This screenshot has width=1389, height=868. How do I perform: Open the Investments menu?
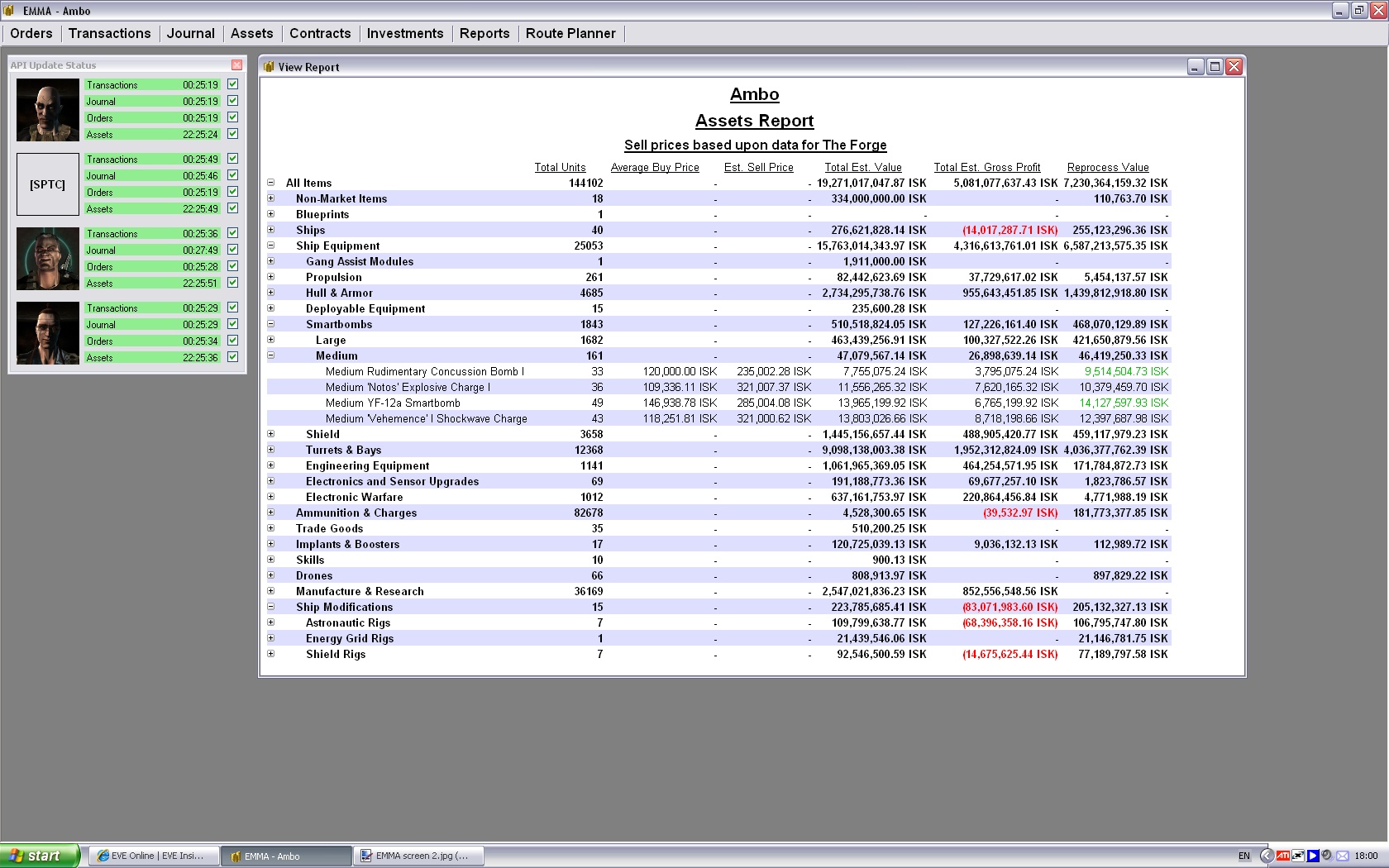pyautogui.click(x=405, y=33)
